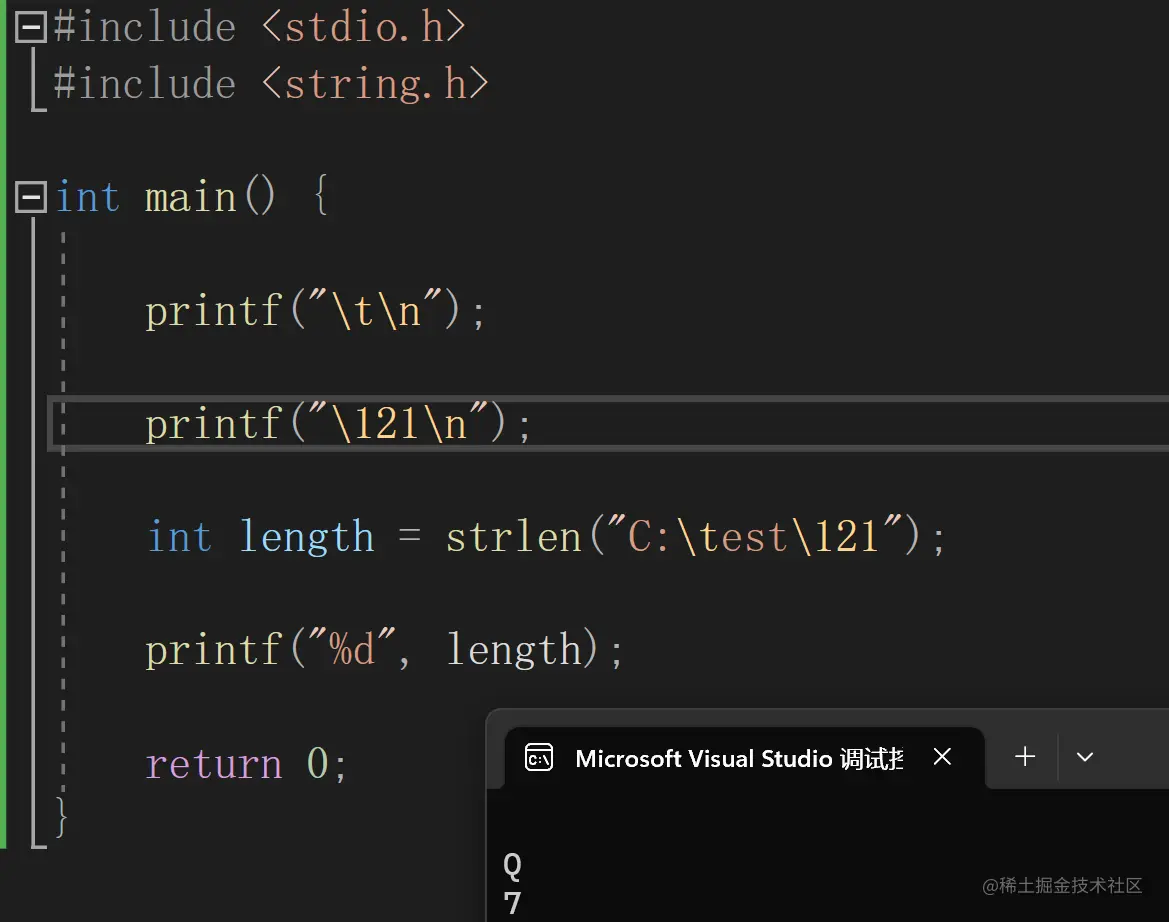1169x922 pixels.
Task: Open the terminal new-tab dropdown chevron
Action: point(1085,757)
